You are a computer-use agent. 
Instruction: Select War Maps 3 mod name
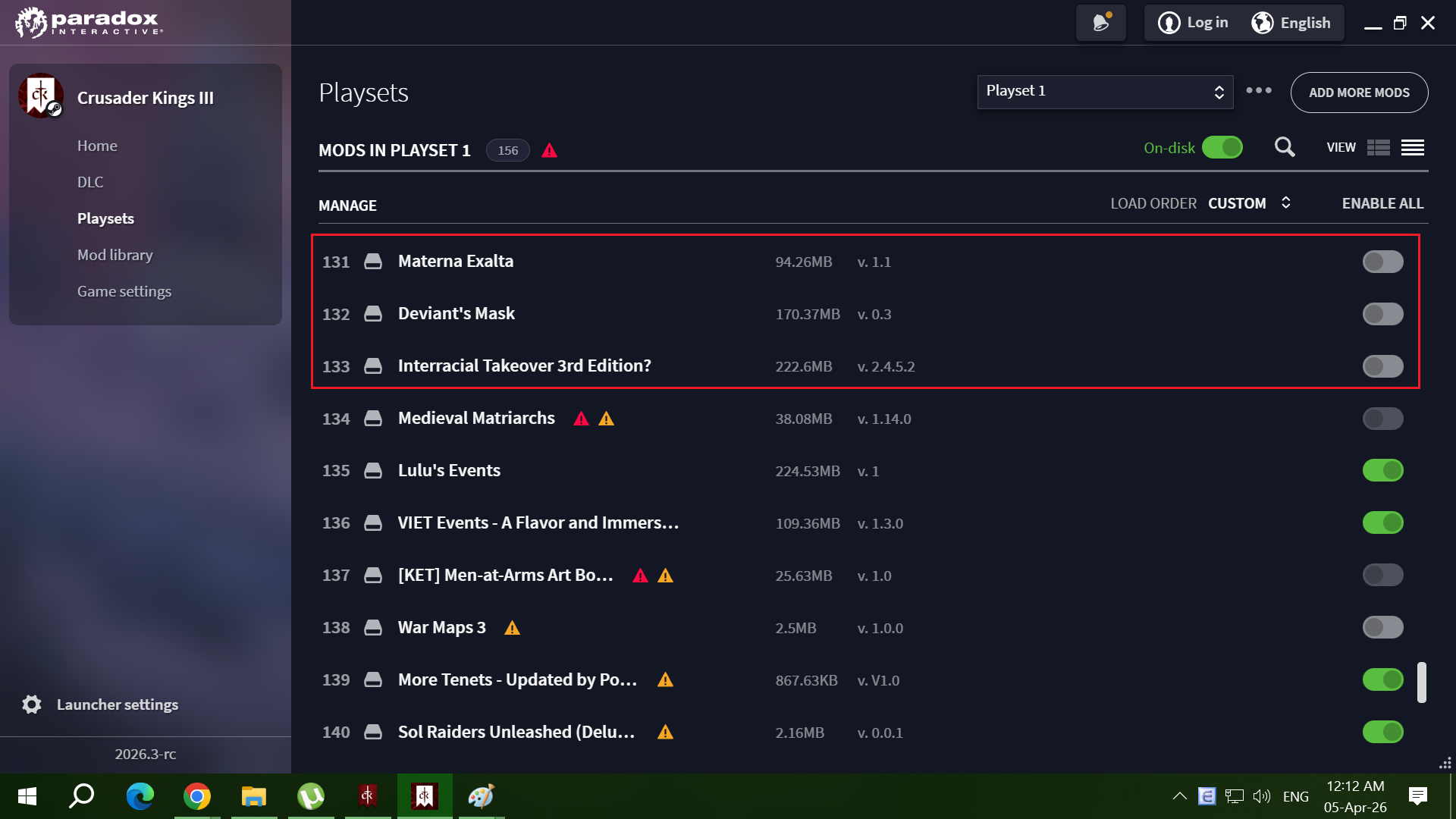click(x=442, y=628)
